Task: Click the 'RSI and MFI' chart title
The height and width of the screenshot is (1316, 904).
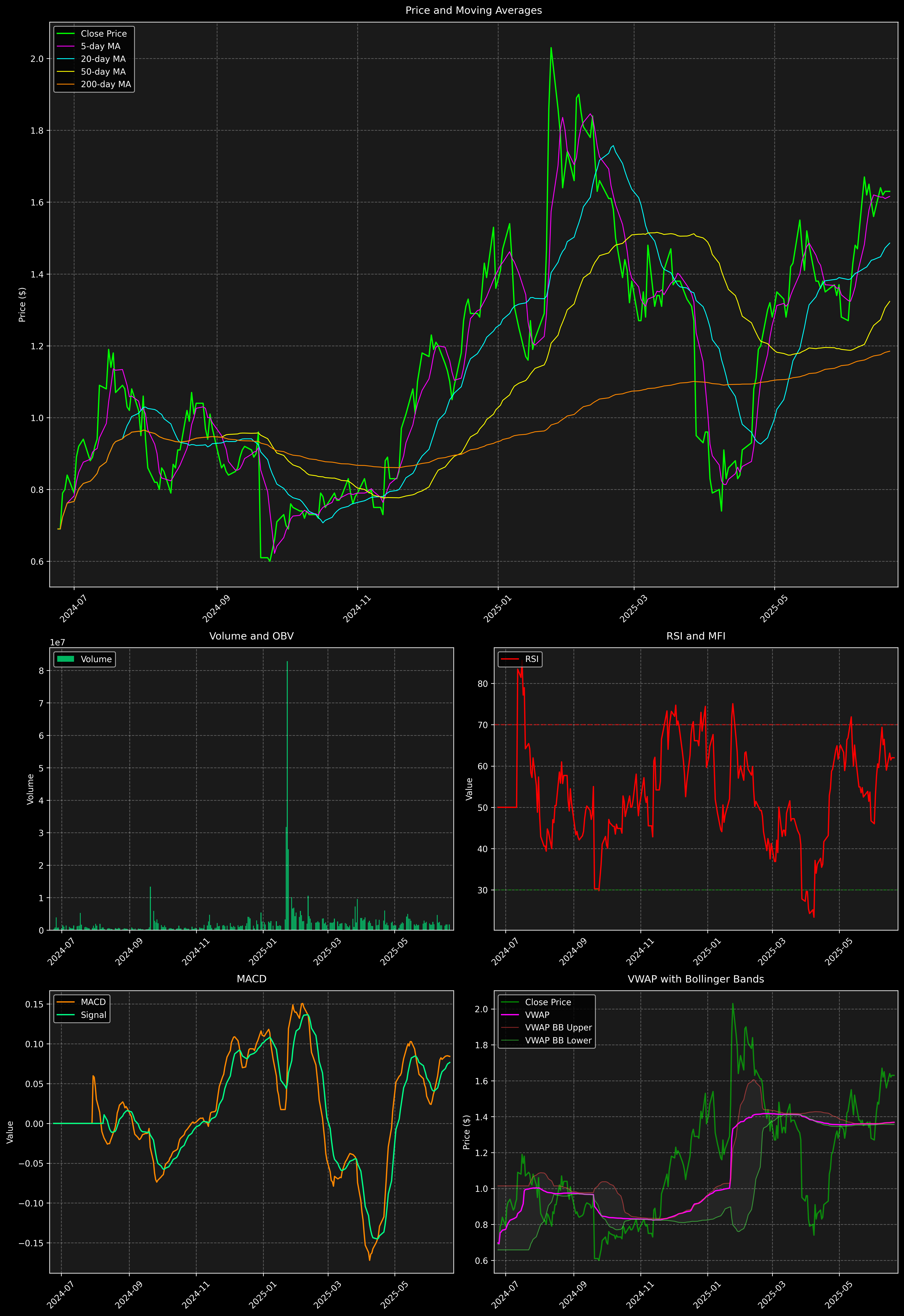Action: tap(695, 636)
